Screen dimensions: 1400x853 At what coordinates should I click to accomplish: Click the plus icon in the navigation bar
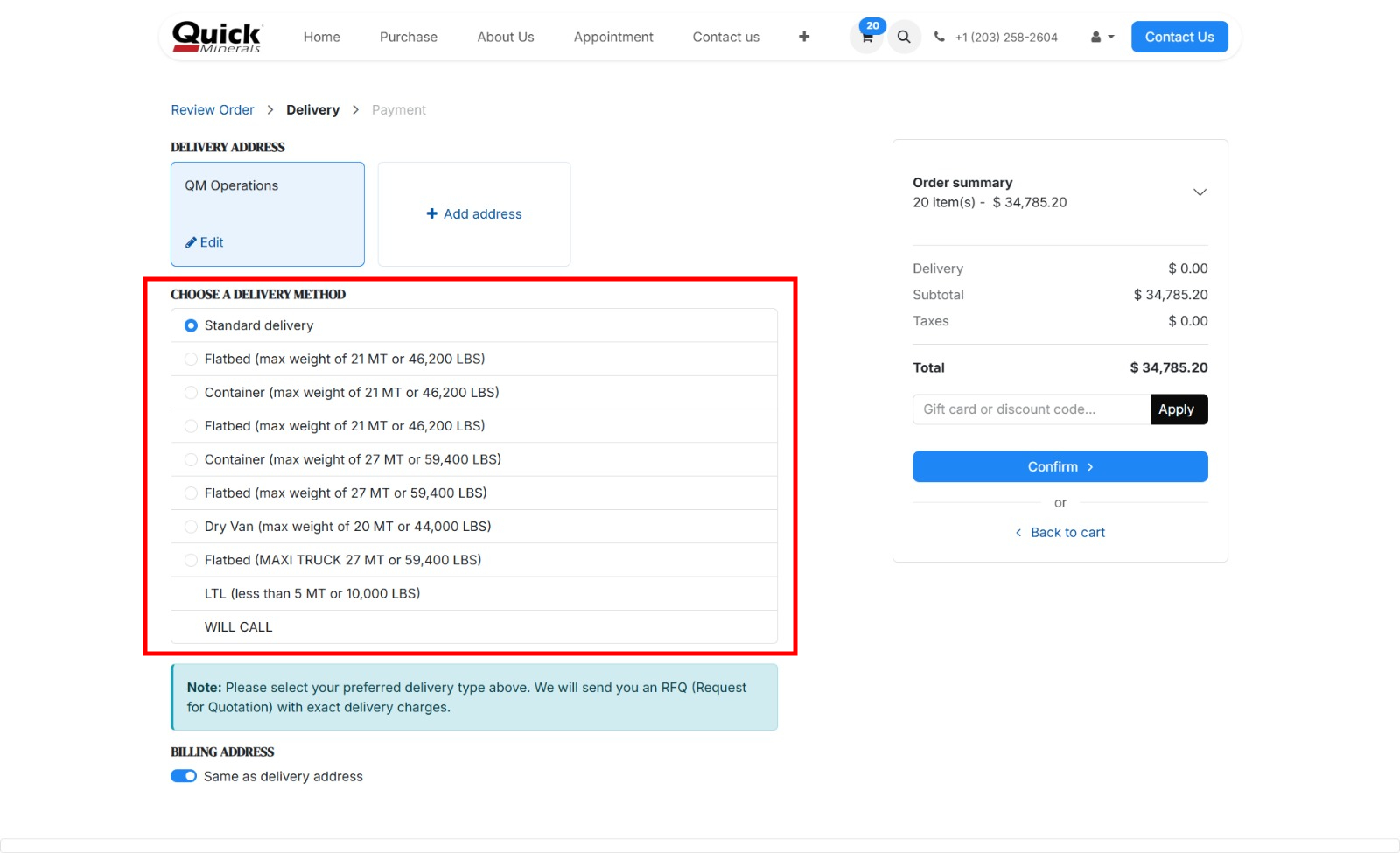tap(803, 37)
